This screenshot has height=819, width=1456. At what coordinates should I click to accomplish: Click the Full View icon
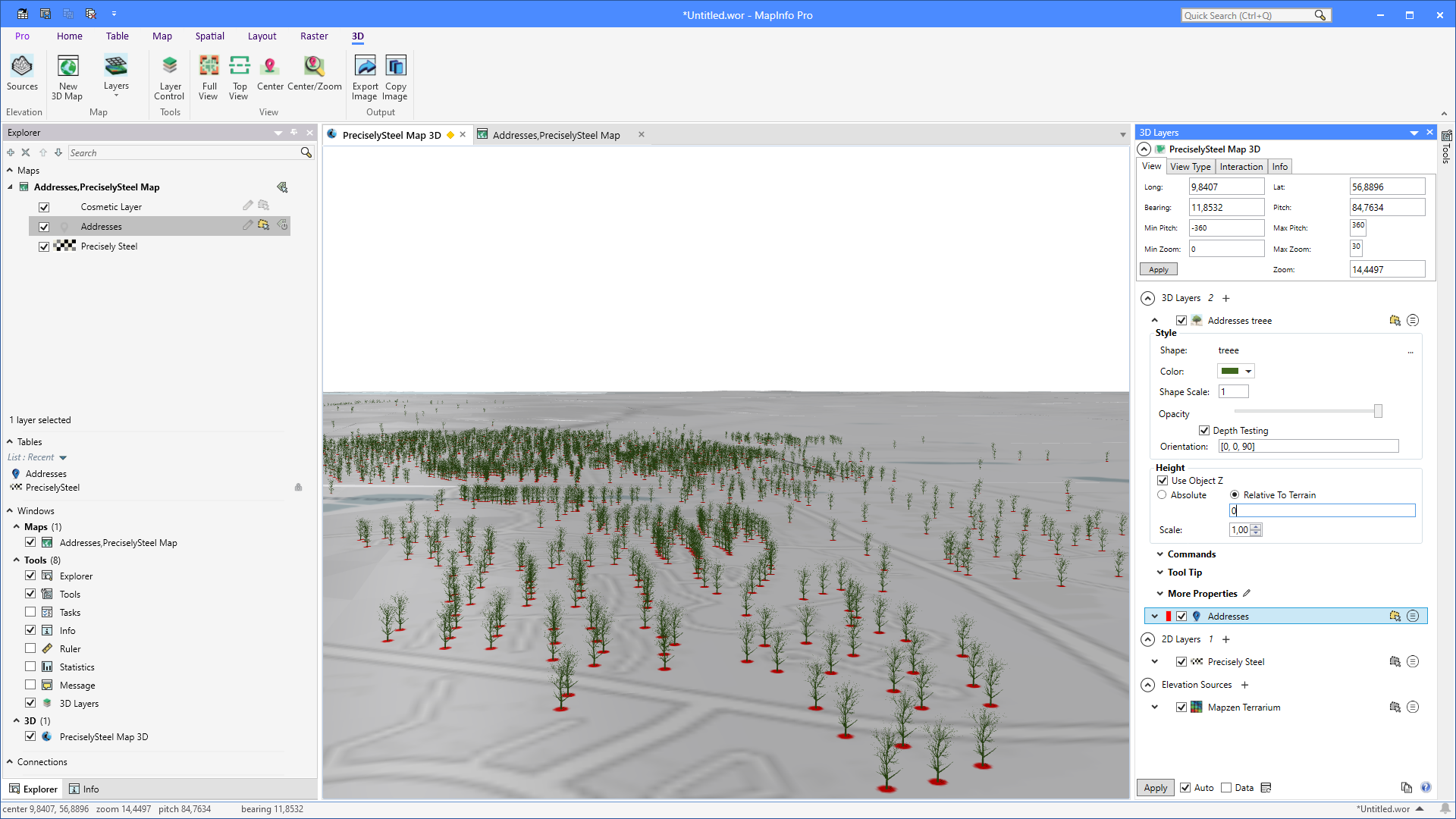(x=209, y=76)
